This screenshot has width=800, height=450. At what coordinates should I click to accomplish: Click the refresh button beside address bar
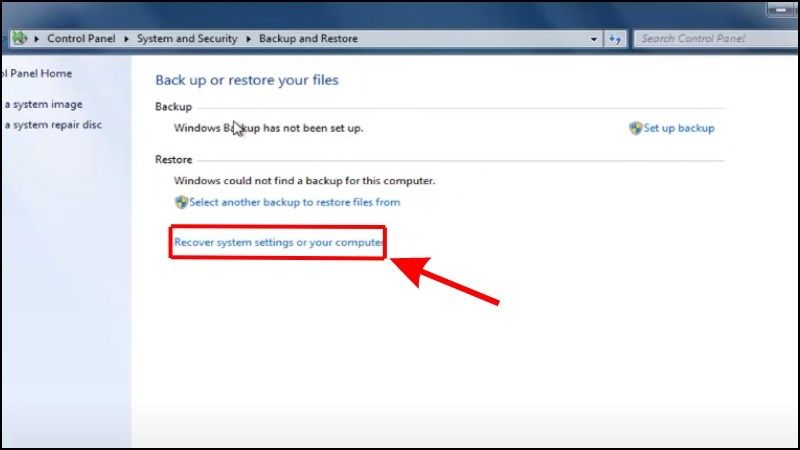(615, 39)
